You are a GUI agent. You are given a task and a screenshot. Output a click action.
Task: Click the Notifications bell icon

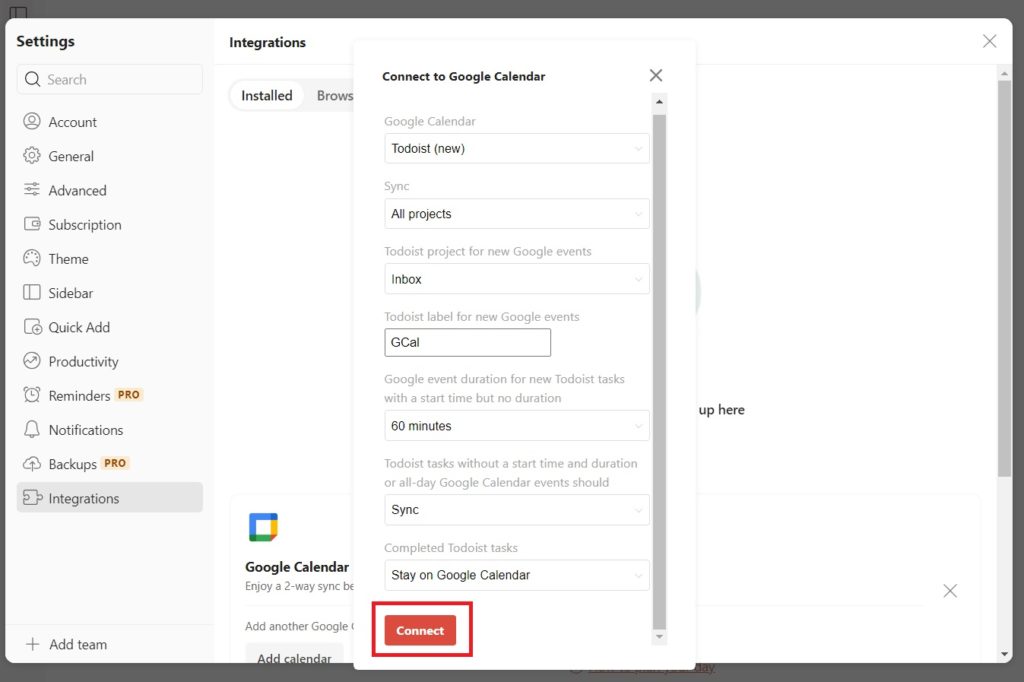[31, 429]
